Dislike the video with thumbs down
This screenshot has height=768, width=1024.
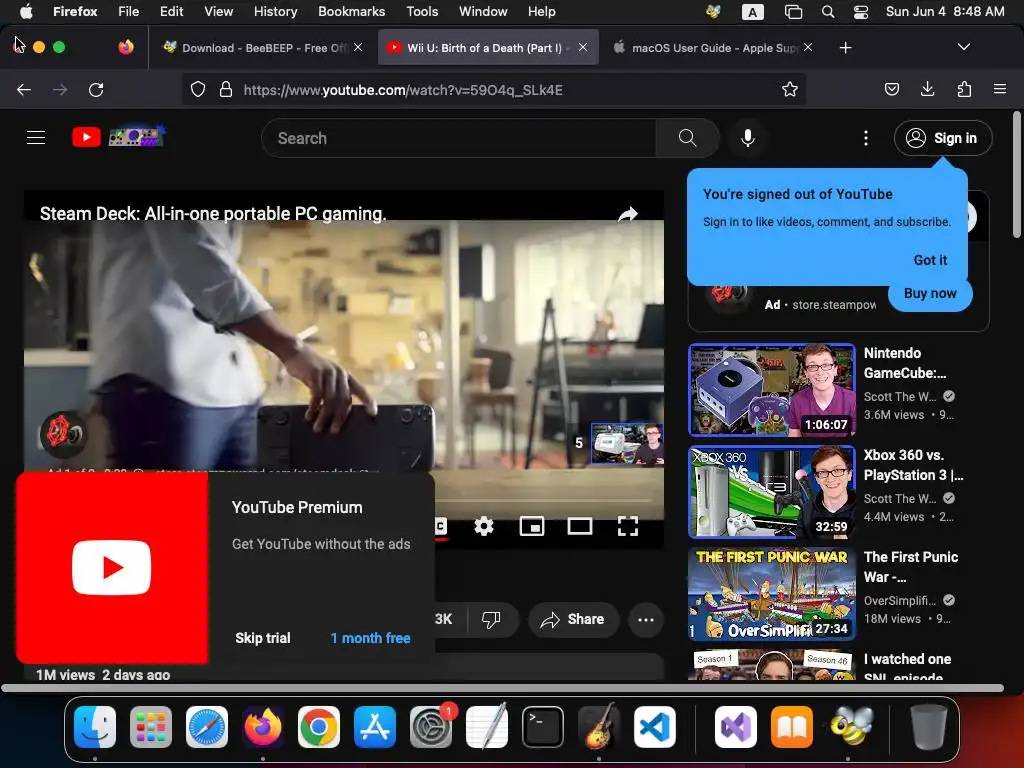pyautogui.click(x=491, y=619)
